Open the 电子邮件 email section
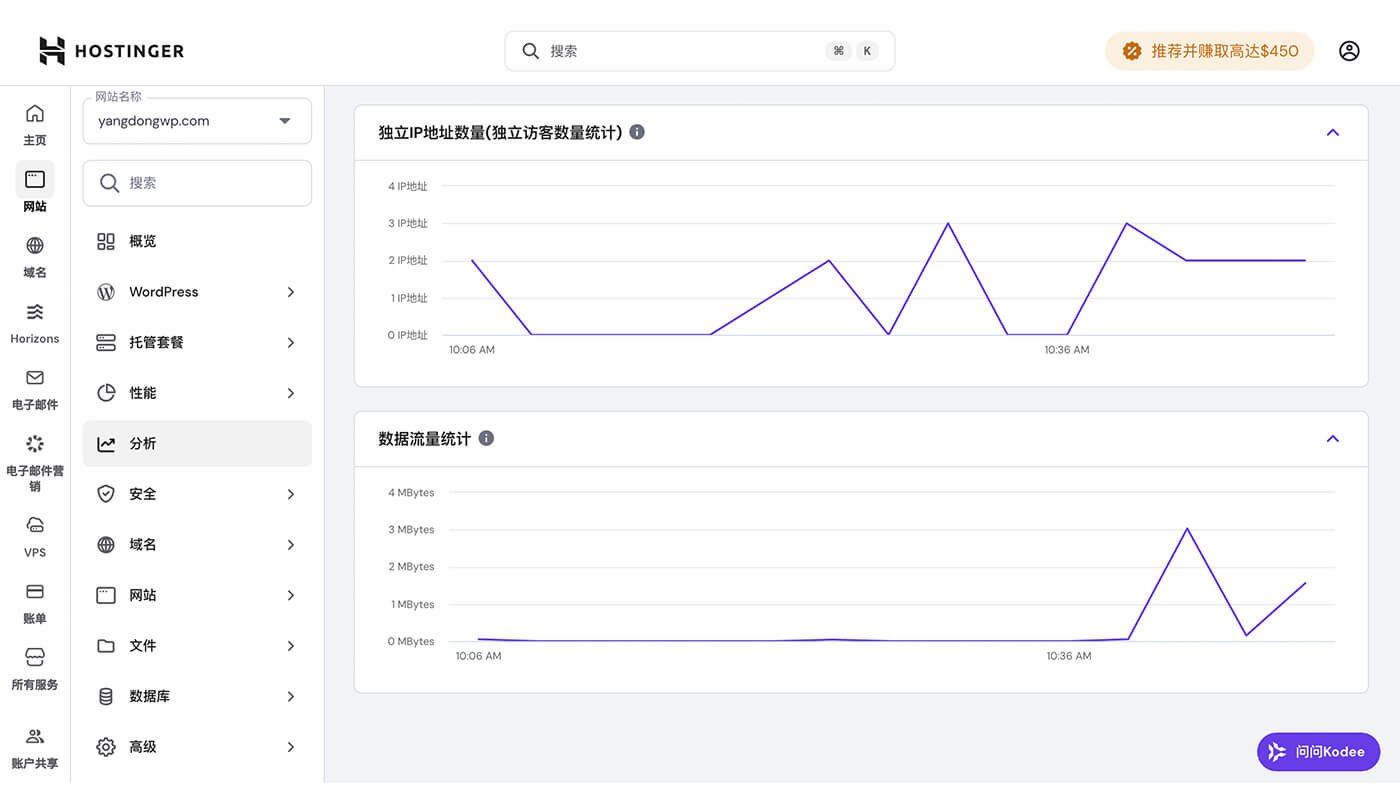The width and height of the screenshot is (1400, 800). pyautogui.click(x=34, y=388)
